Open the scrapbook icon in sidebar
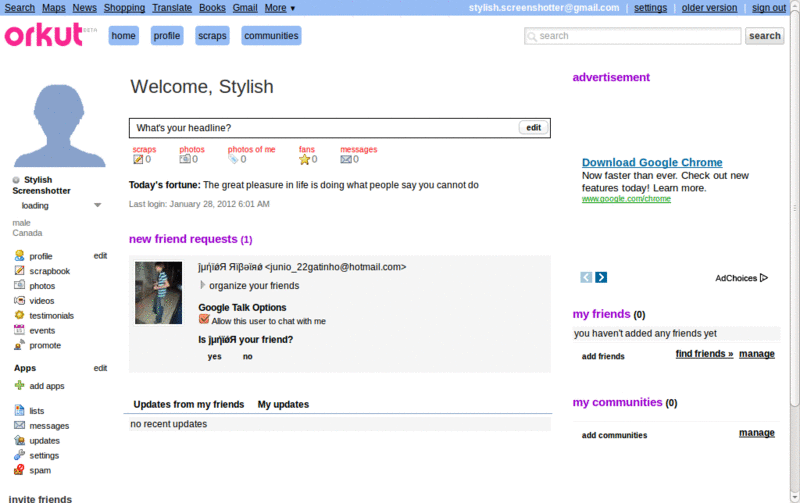Screen dimensions: 800x503 click(x=19, y=270)
